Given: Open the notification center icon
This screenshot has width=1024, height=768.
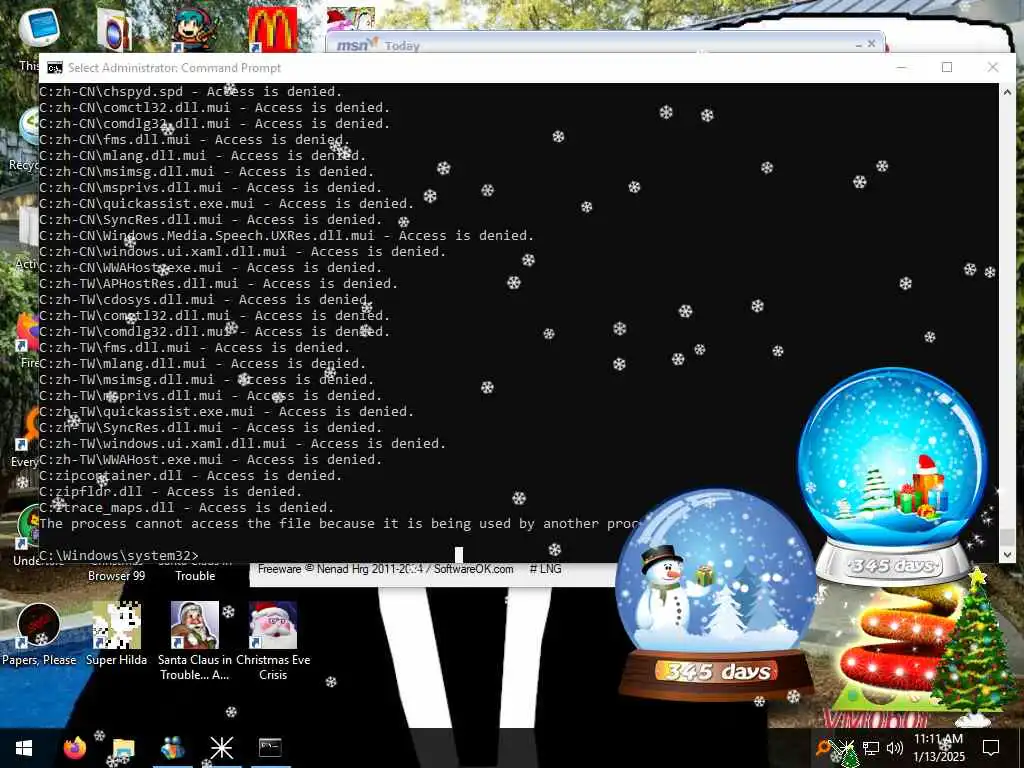Looking at the screenshot, I should click(991, 748).
